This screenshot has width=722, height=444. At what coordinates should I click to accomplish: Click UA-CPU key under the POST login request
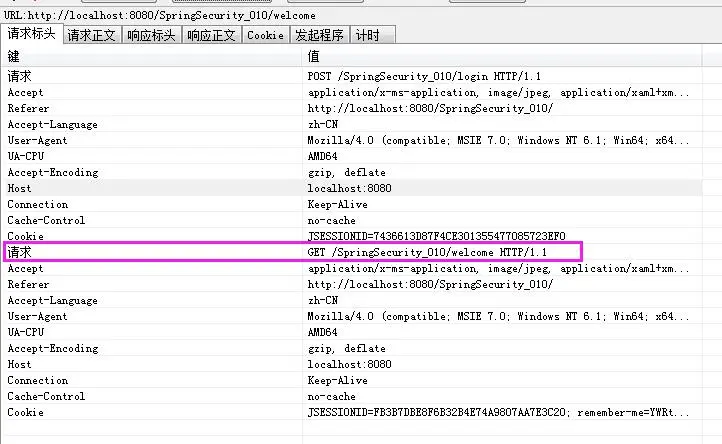(x=26, y=156)
